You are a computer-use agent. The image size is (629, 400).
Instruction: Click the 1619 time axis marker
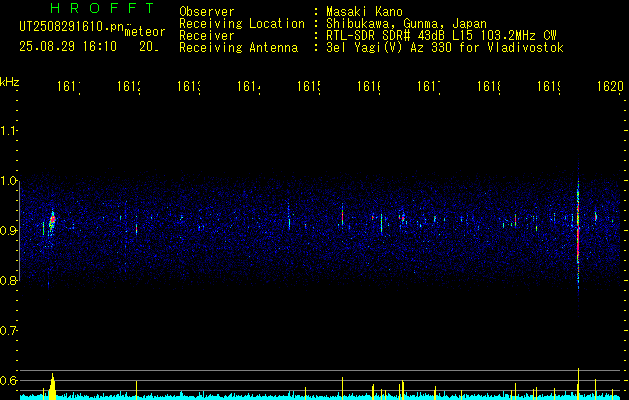(x=549, y=86)
